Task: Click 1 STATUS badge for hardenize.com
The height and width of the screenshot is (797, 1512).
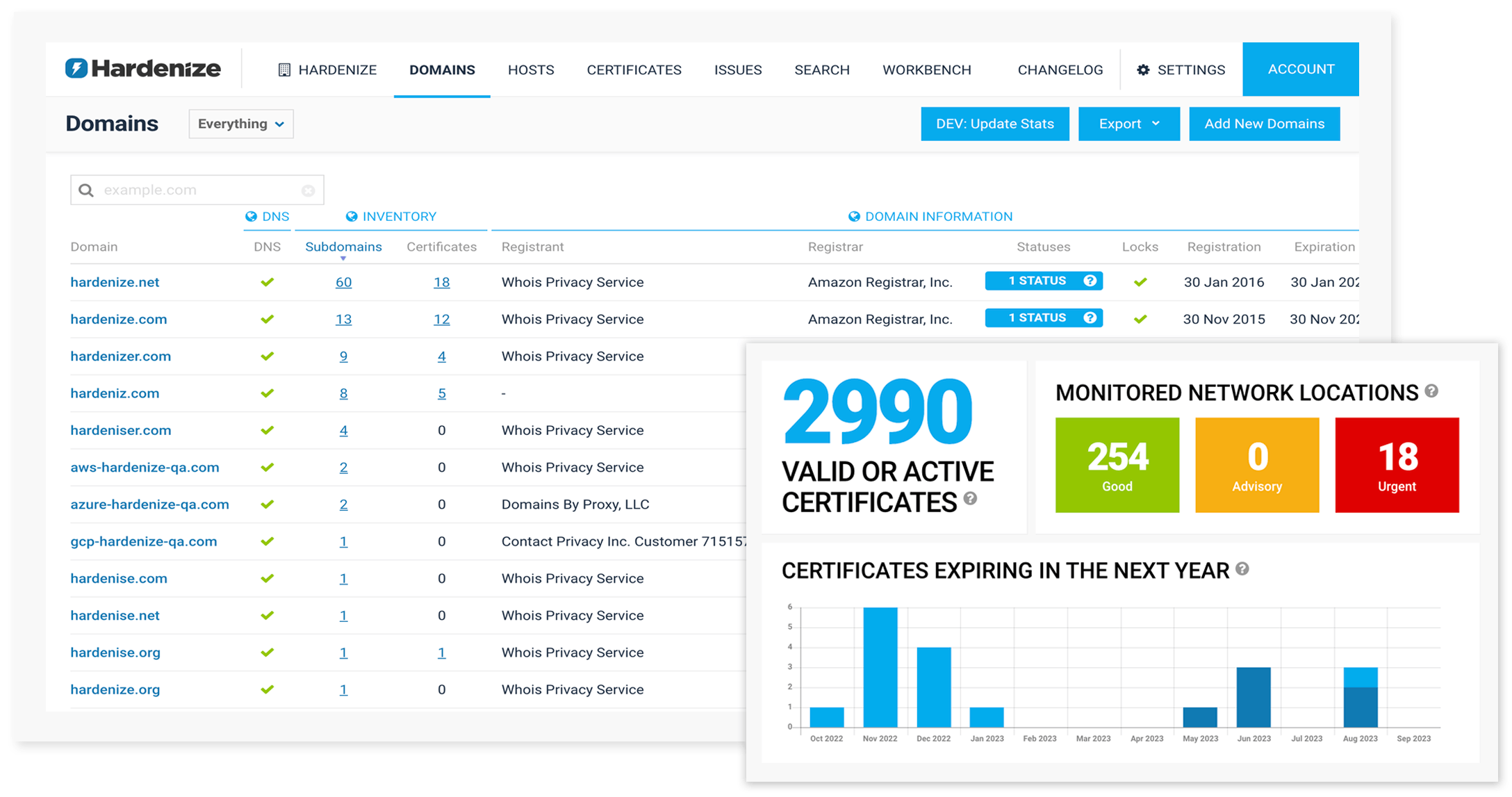Action: click(x=1044, y=318)
